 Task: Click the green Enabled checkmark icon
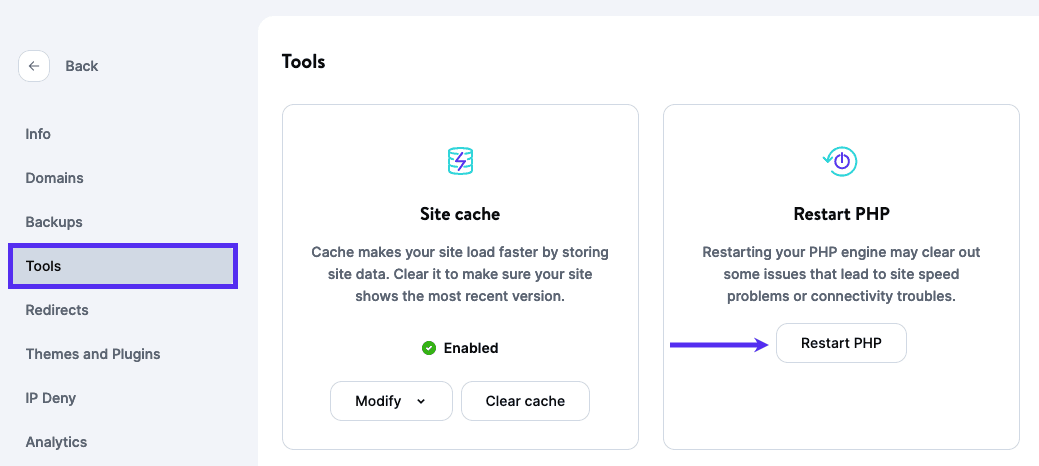(429, 348)
